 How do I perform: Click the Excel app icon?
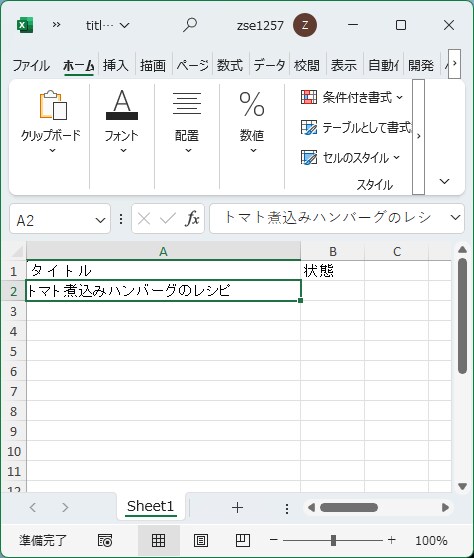[25, 25]
